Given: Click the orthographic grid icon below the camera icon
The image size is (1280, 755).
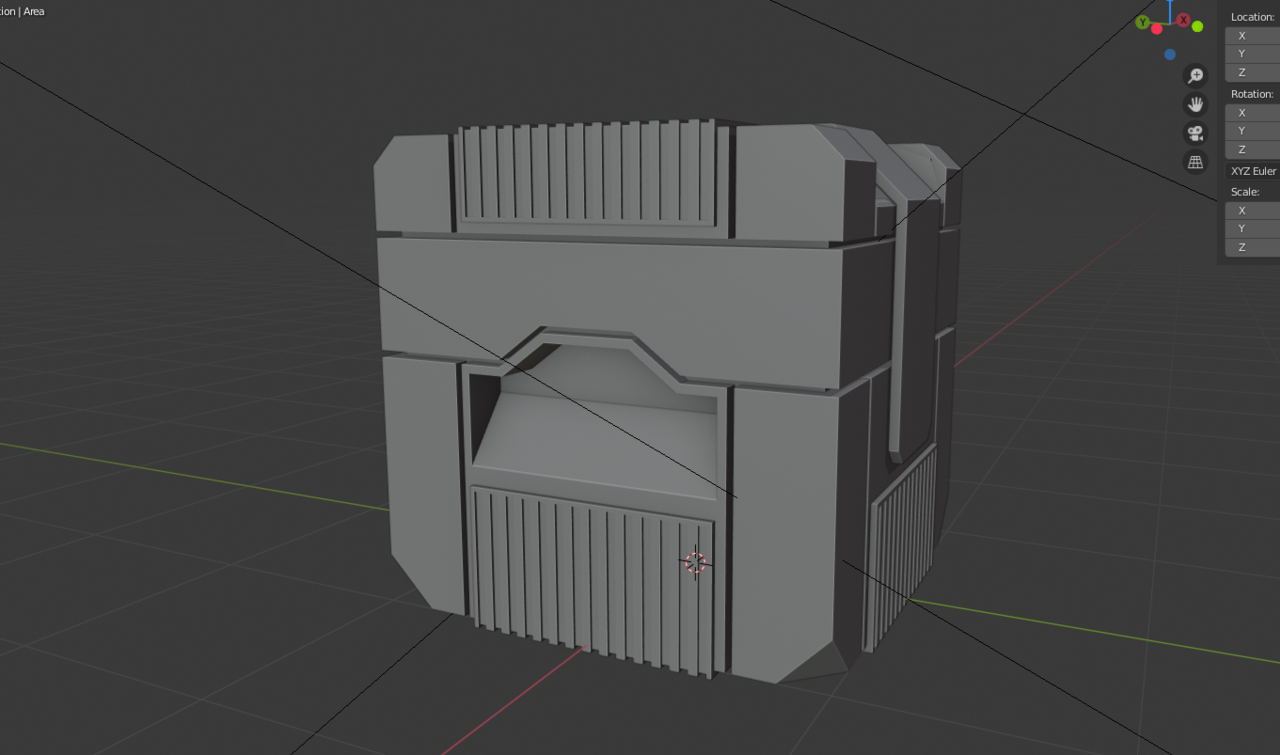Looking at the screenshot, I should click(1195, 161).
